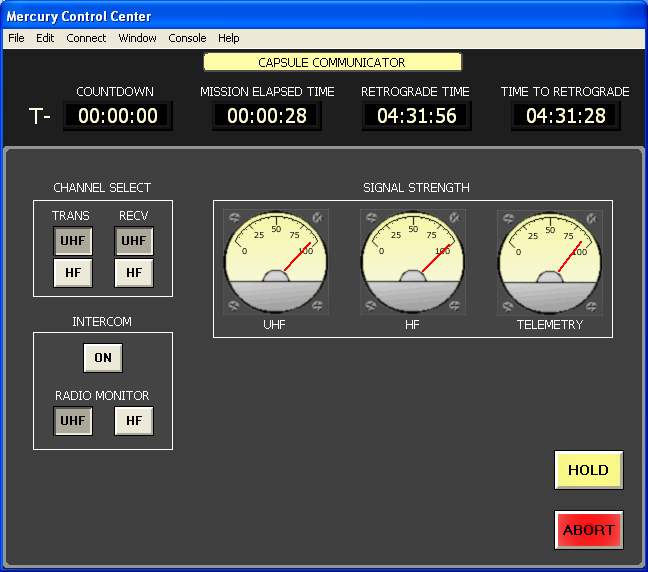Select HF under the RECV channel
This screenshot has height=572, width=648.
point(133,273)
